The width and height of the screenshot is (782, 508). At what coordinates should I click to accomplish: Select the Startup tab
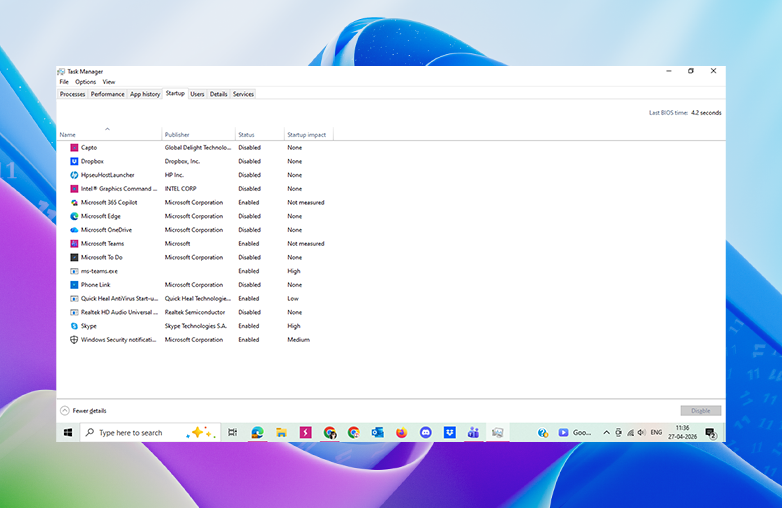[x=175, y=93]
